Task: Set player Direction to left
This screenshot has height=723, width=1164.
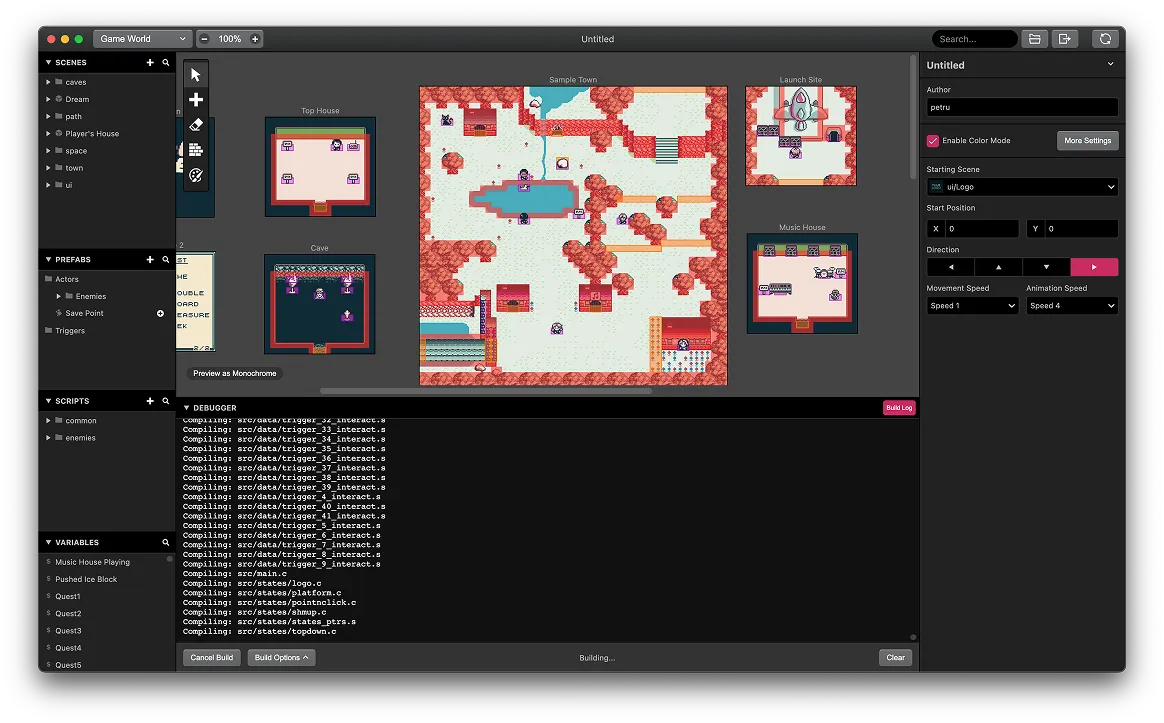Action: [x=949, y=267]
